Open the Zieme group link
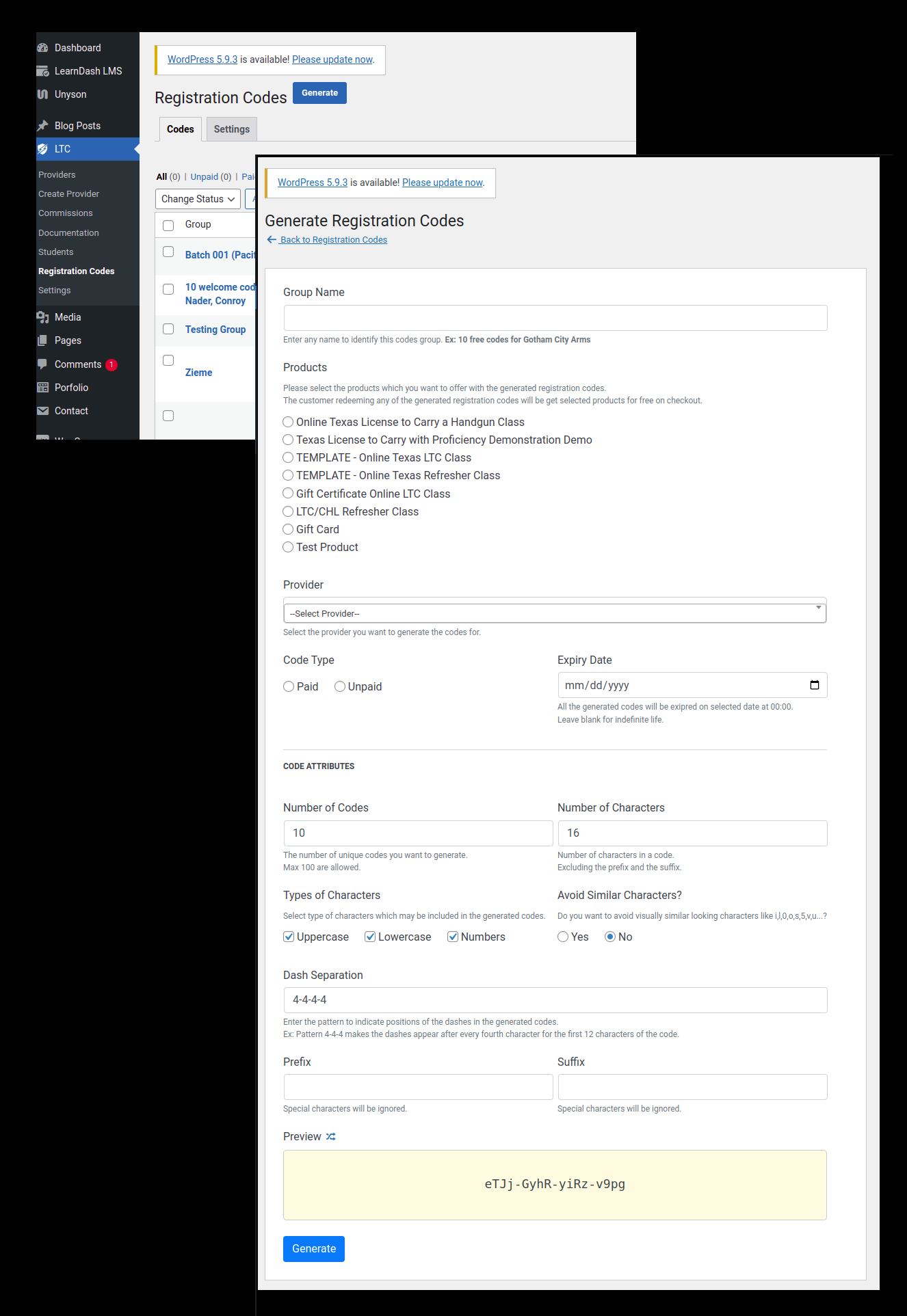The image size is (907, 1316). point(199,373)
